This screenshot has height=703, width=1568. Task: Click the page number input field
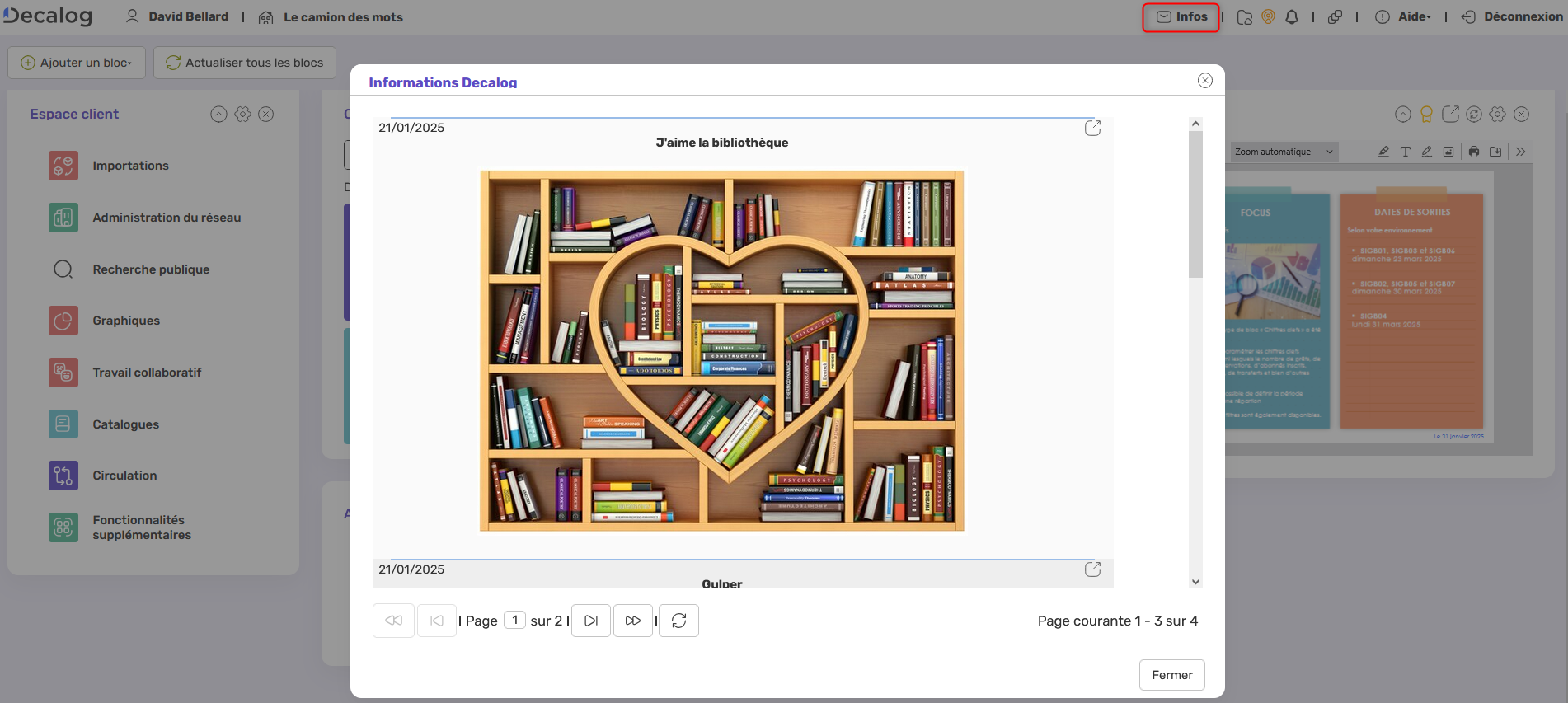[x=514, y=620]
